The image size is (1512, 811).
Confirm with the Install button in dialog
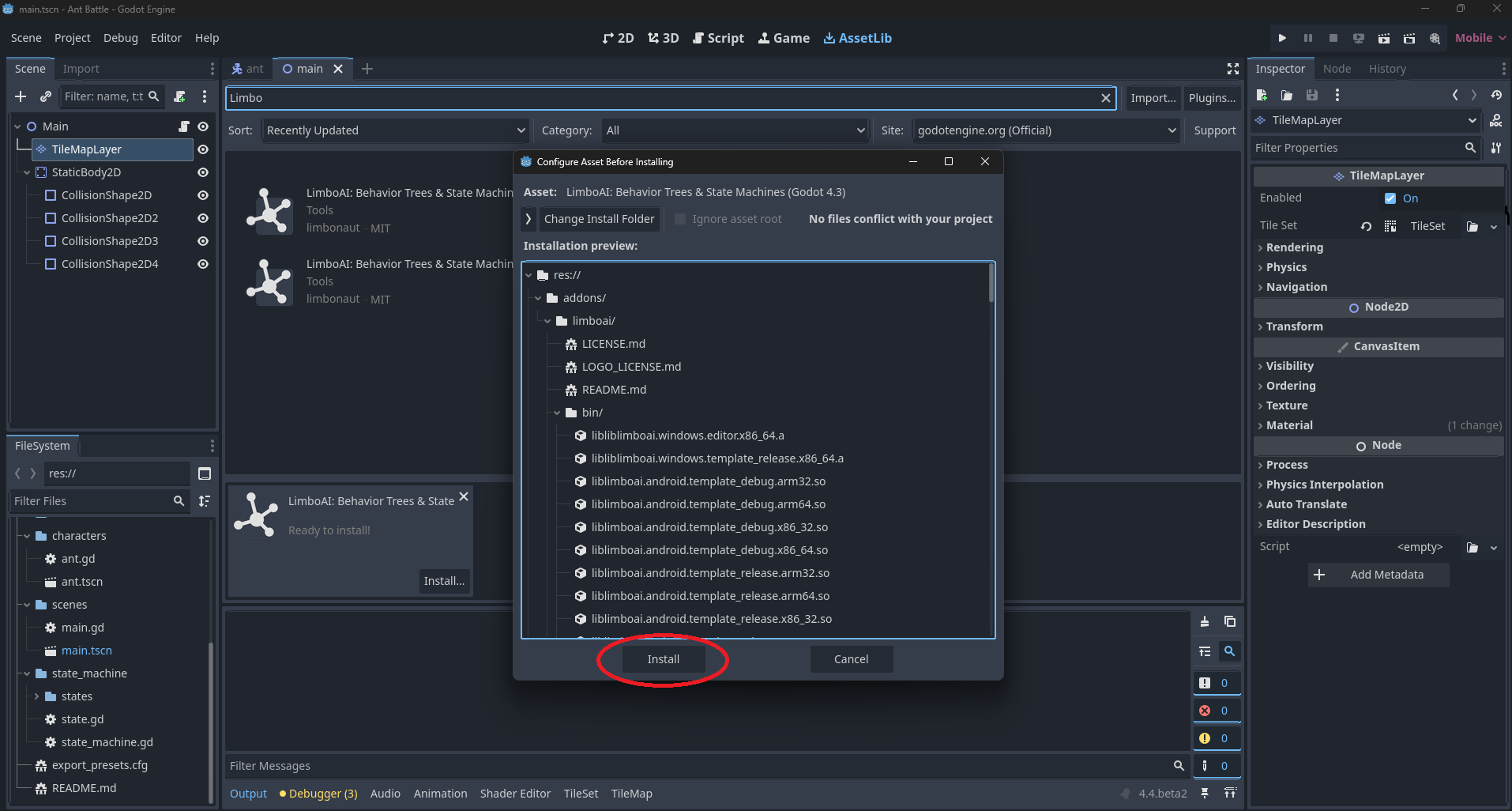[x=664, y=659]
